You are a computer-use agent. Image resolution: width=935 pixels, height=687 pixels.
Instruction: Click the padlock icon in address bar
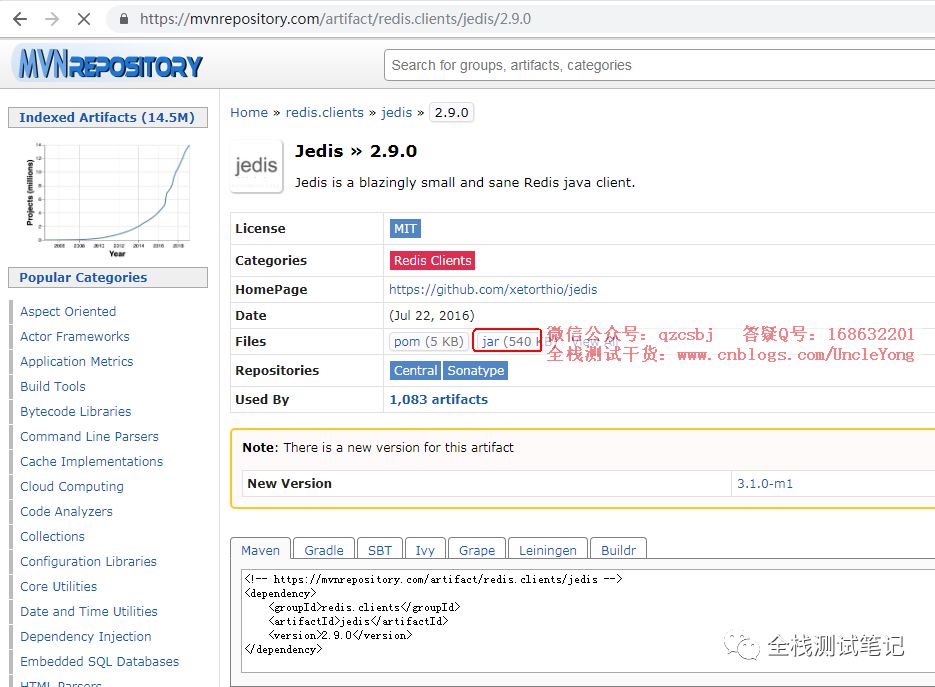[123, 19]
